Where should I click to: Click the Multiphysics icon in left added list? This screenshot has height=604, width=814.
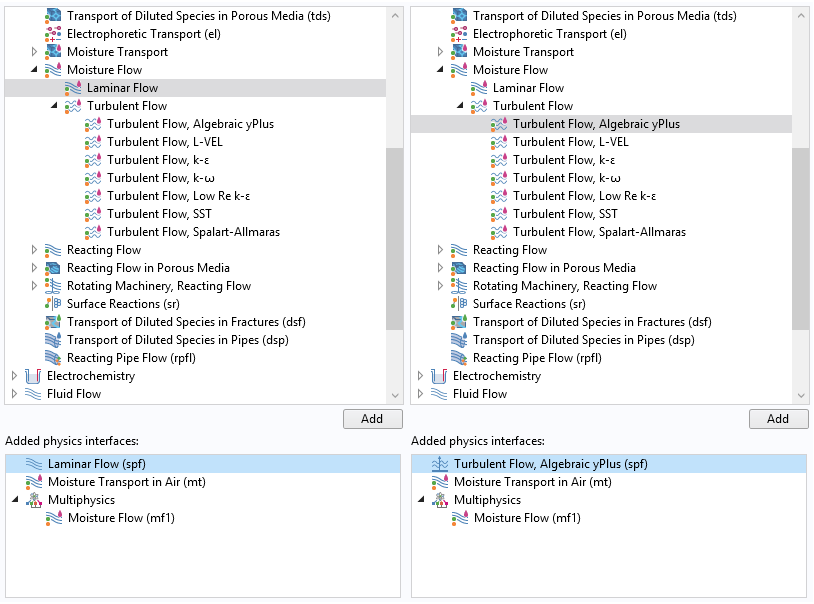click(x=34, y=500)
